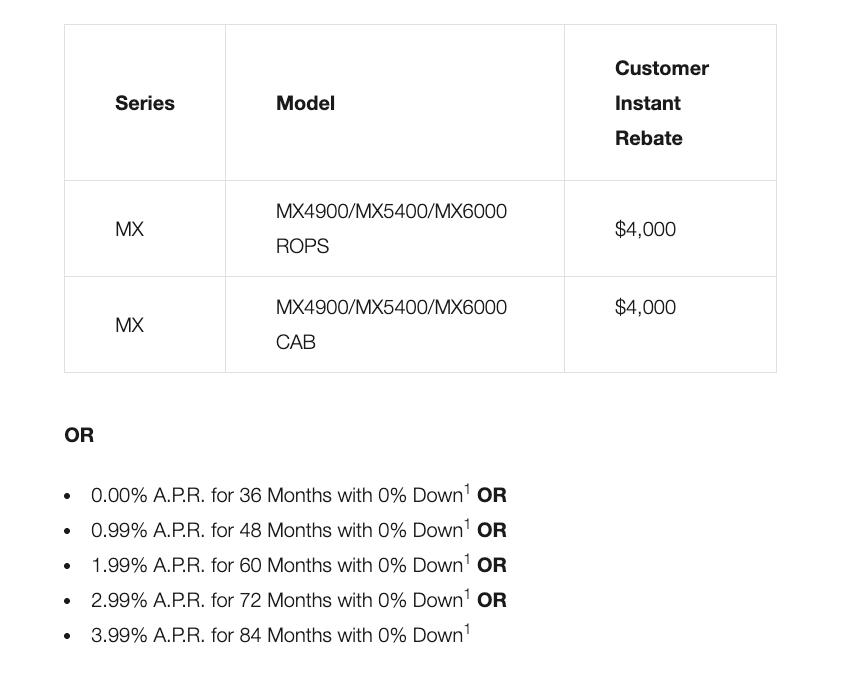
Task: Open footnote 1 on the 60 Months line
Action: coord(467,559)
